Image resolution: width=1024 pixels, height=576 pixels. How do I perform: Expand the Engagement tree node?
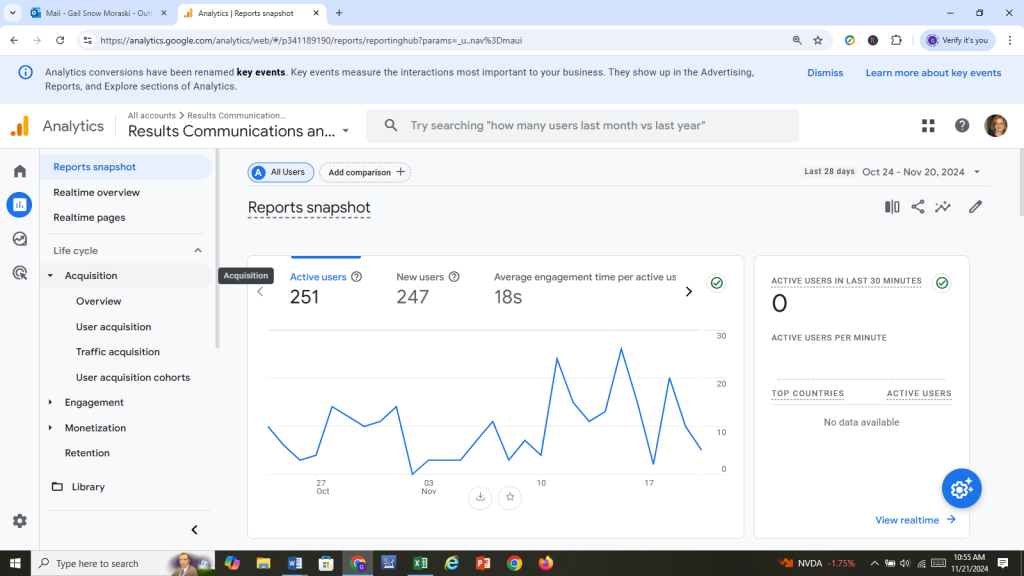[x=50, y=402]
